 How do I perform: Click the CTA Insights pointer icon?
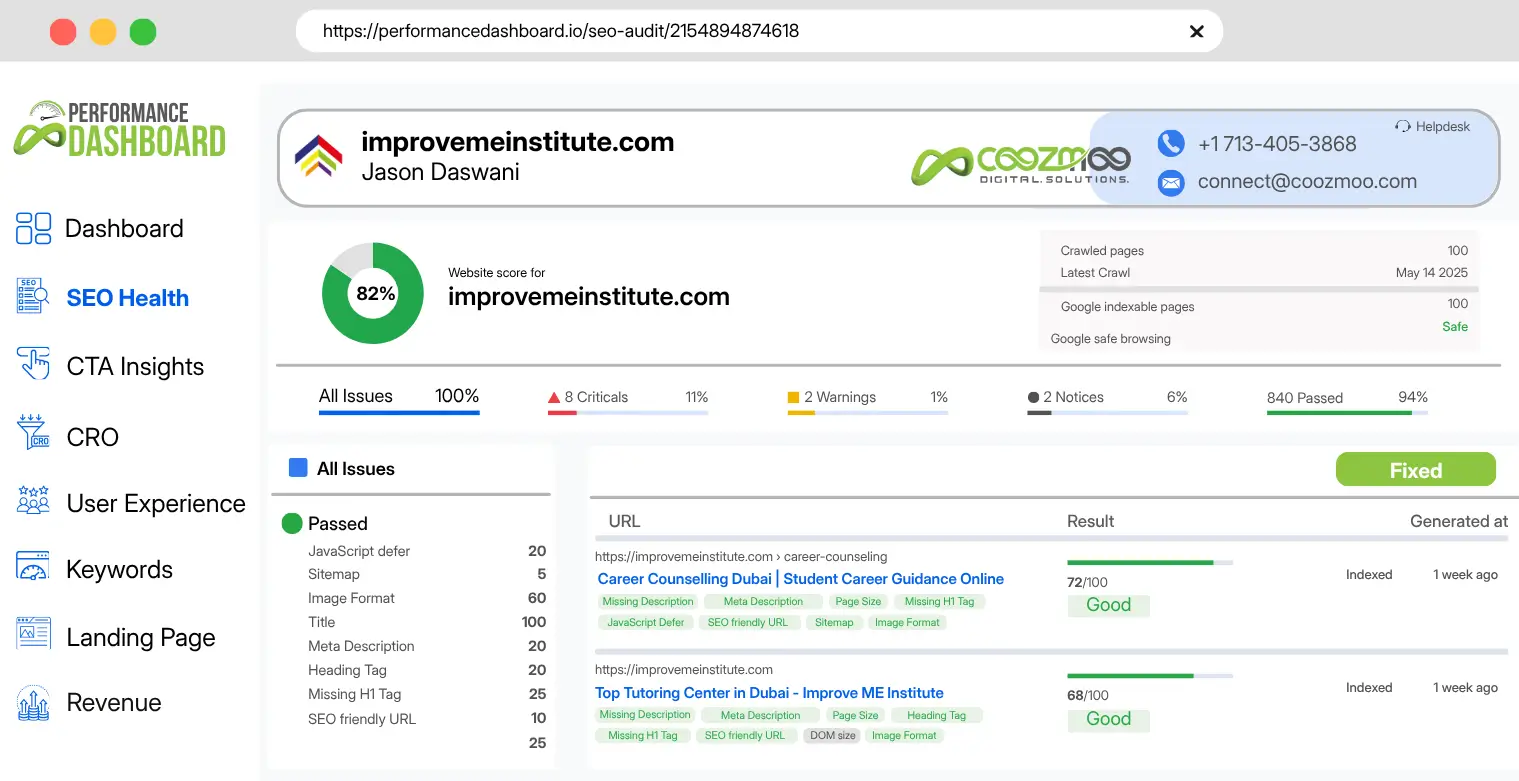[33, 365]
